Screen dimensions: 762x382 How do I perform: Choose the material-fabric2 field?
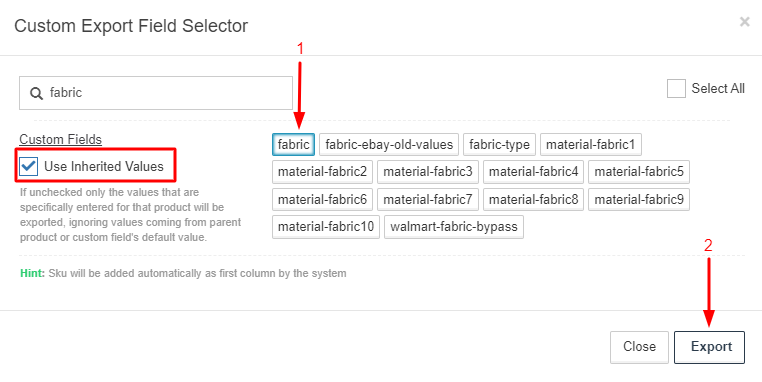tap(322, 172)
